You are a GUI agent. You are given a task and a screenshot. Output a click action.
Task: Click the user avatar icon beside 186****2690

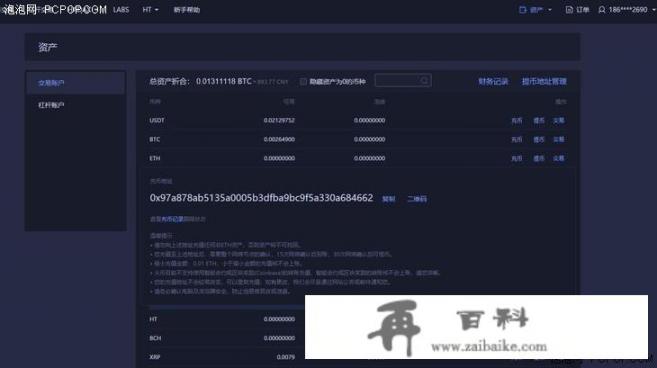602,10
